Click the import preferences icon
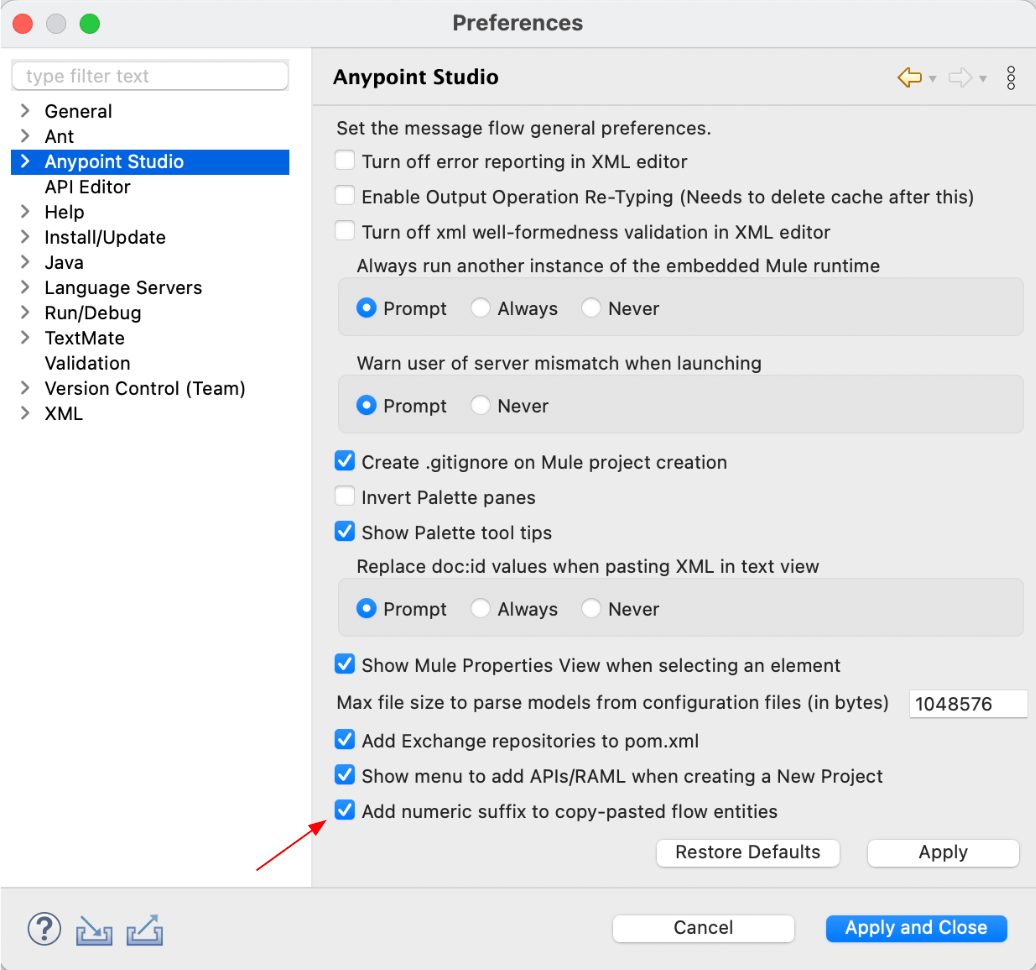Screen dimensions: 1036x970 [x=94, y=929]
